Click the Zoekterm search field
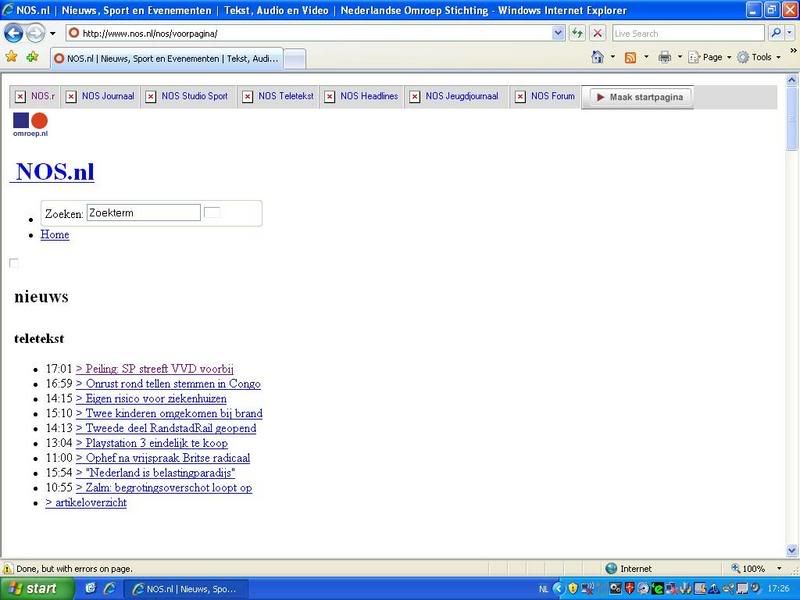This screenshot has width=800, height=600. 143,212
